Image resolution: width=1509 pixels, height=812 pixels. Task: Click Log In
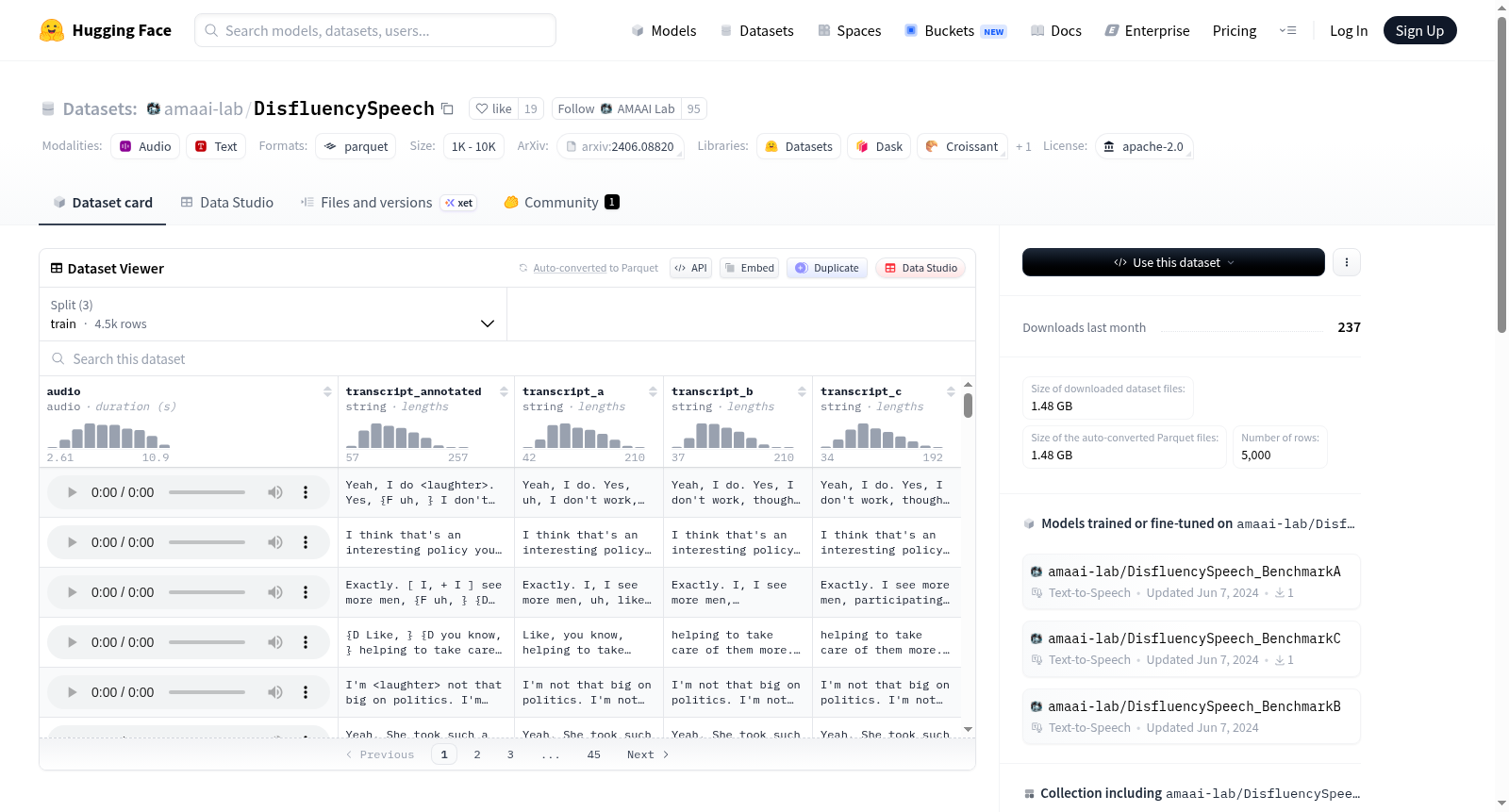[x=1349, y=31]
